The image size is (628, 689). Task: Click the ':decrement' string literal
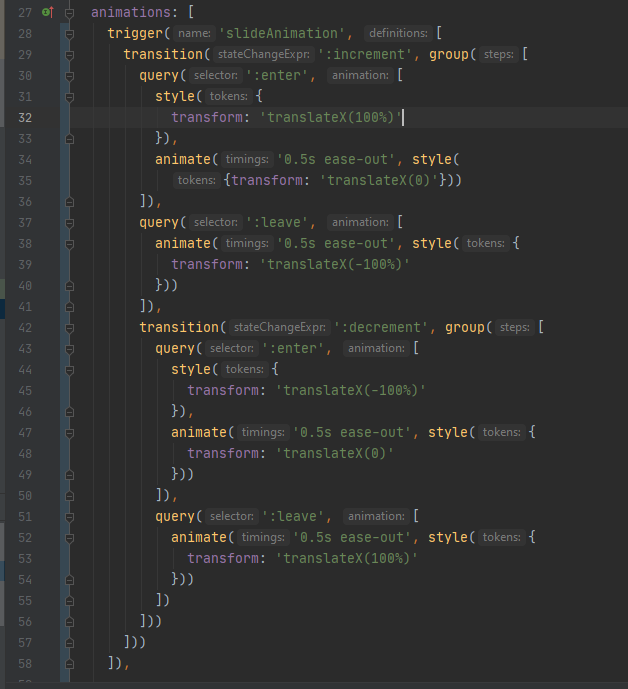(x=381, y=327)
